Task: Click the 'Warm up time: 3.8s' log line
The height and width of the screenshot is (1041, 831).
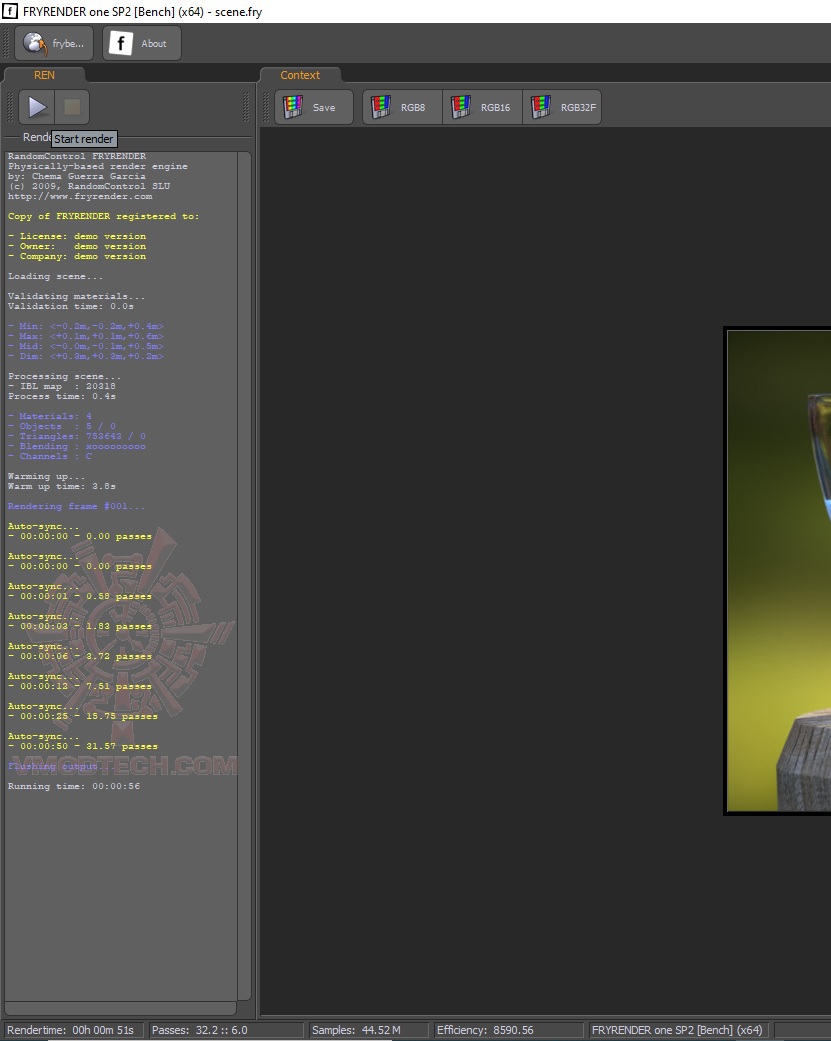Action: click(x=62, y=486)
